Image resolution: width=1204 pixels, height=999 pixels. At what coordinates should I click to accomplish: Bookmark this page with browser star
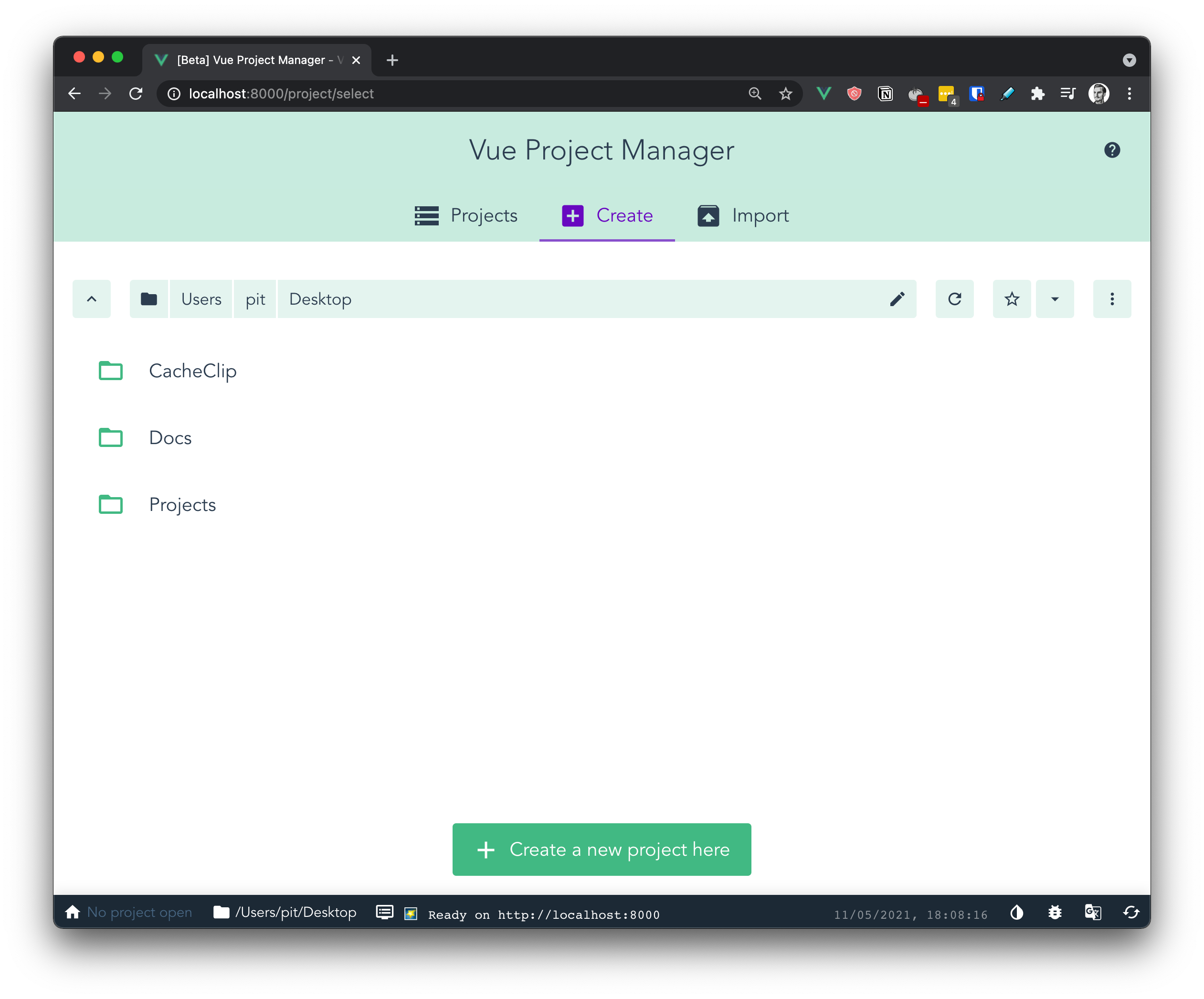click(x=785, y=94)
